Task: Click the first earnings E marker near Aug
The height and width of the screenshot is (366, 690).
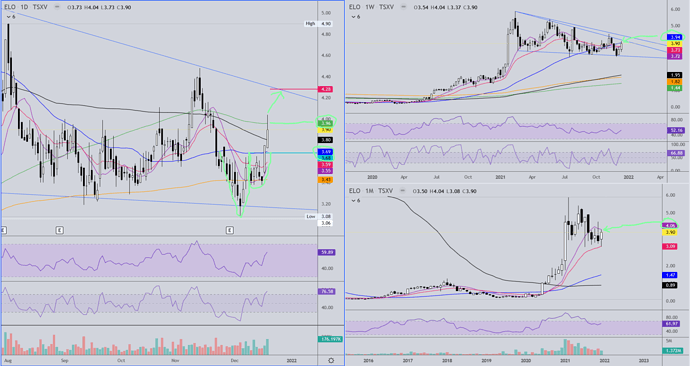Action: click(x=3, y=230)
